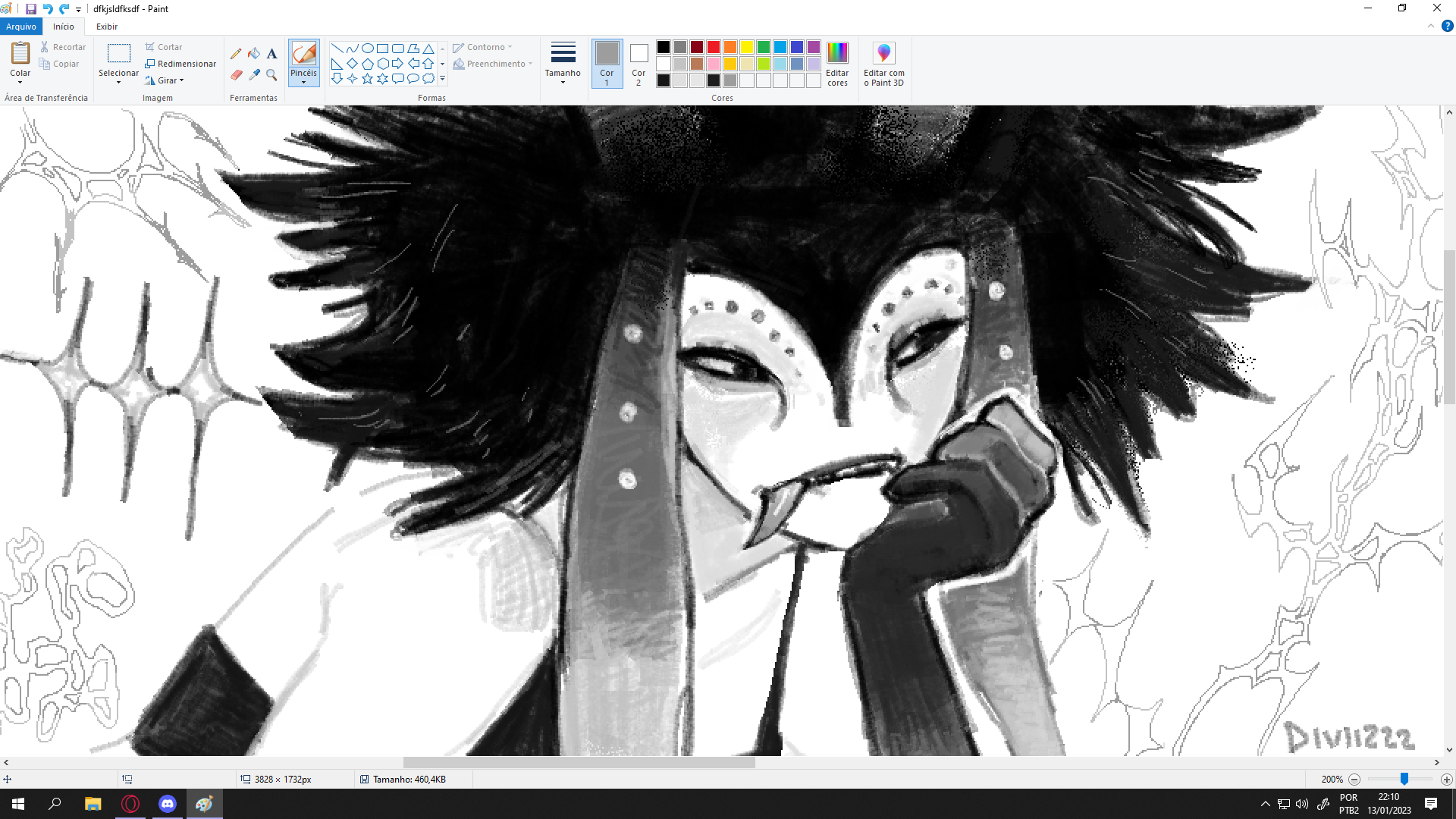
Task: Pick the red color swatch
Action: pos(714,47)
